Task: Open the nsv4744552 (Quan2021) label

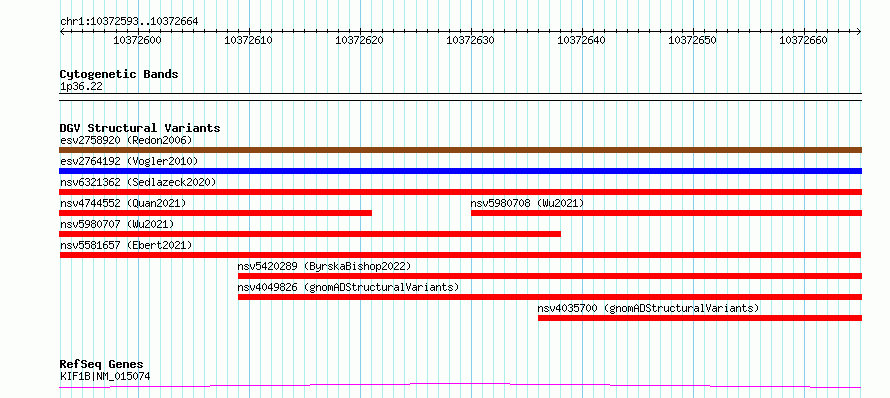Action: pos(123,203)
